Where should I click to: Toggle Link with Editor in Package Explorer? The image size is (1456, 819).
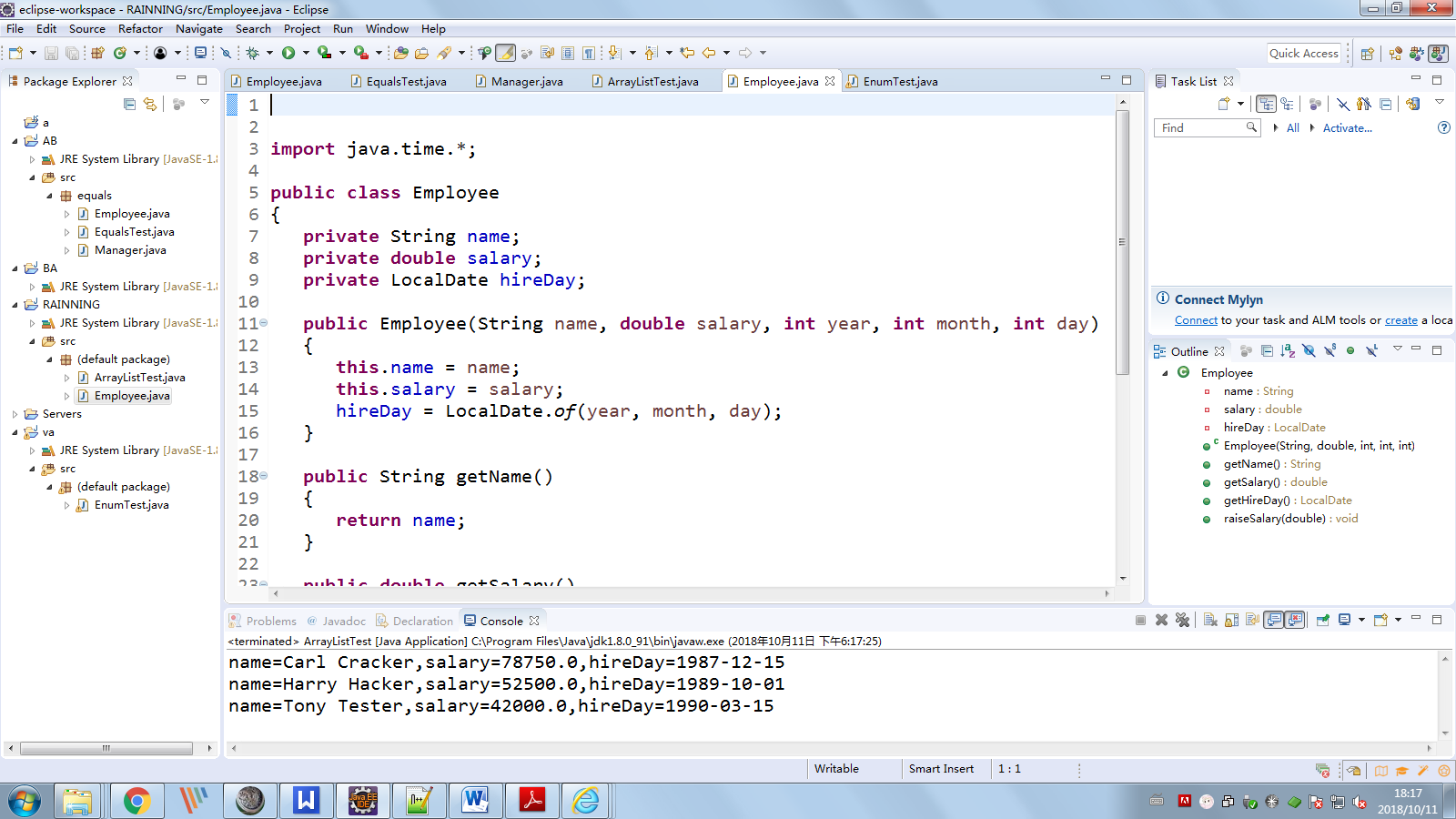(x=150, y=104)
